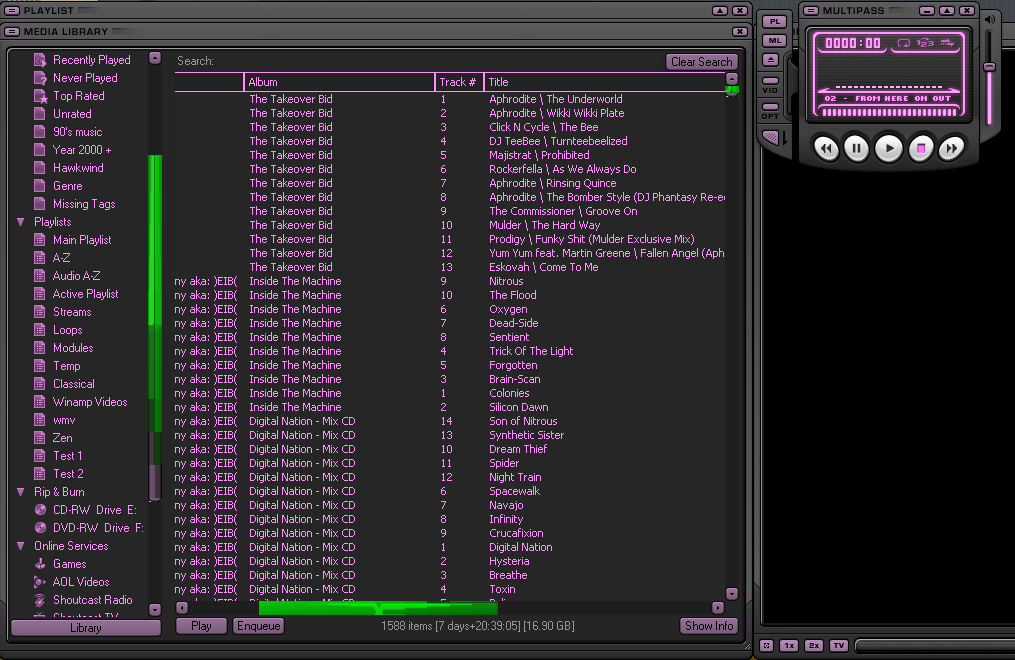Click the Clear Search button

pyautogui.click(x=702, y=61)
